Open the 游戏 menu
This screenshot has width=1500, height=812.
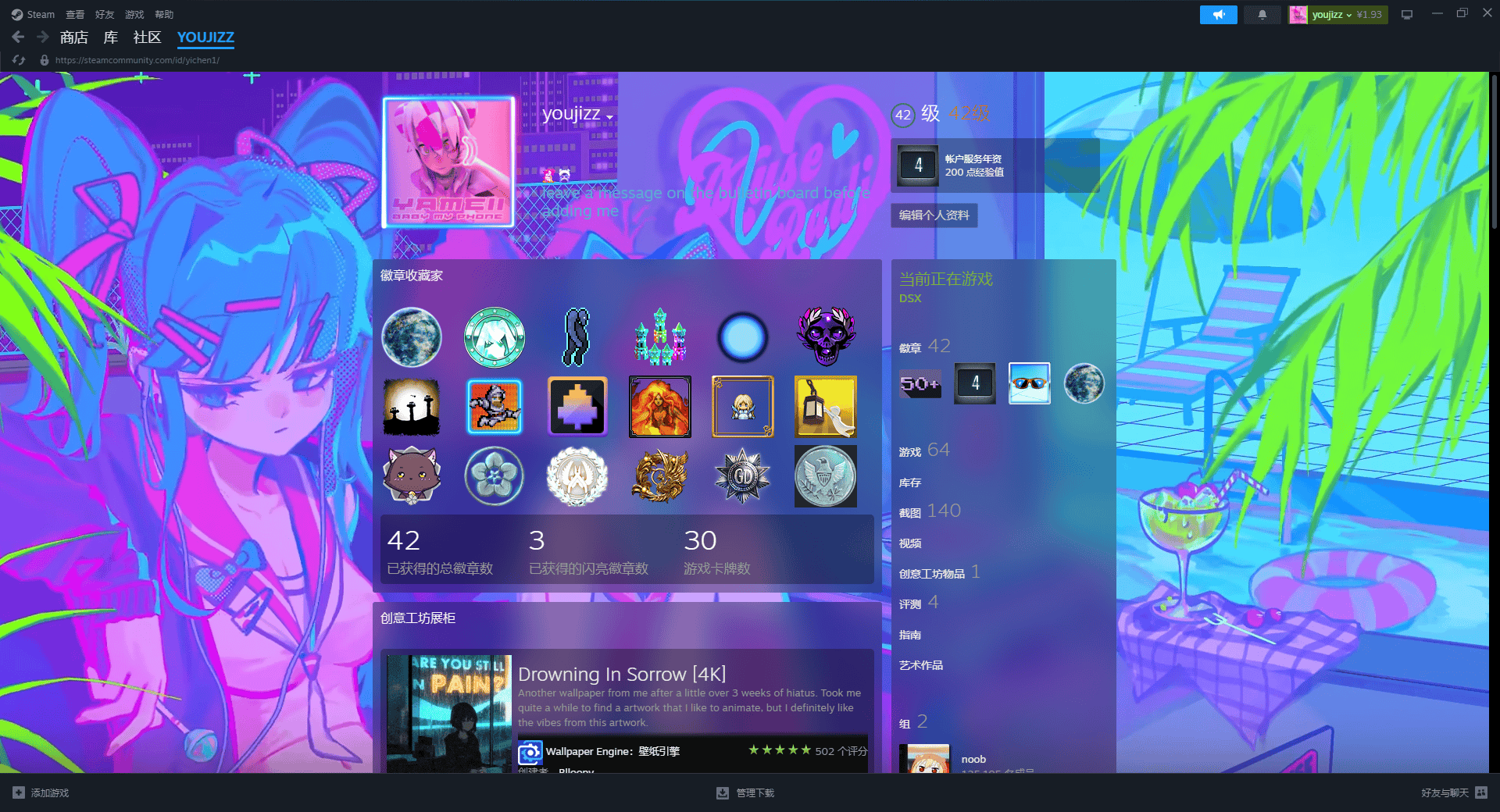point(134,14)
